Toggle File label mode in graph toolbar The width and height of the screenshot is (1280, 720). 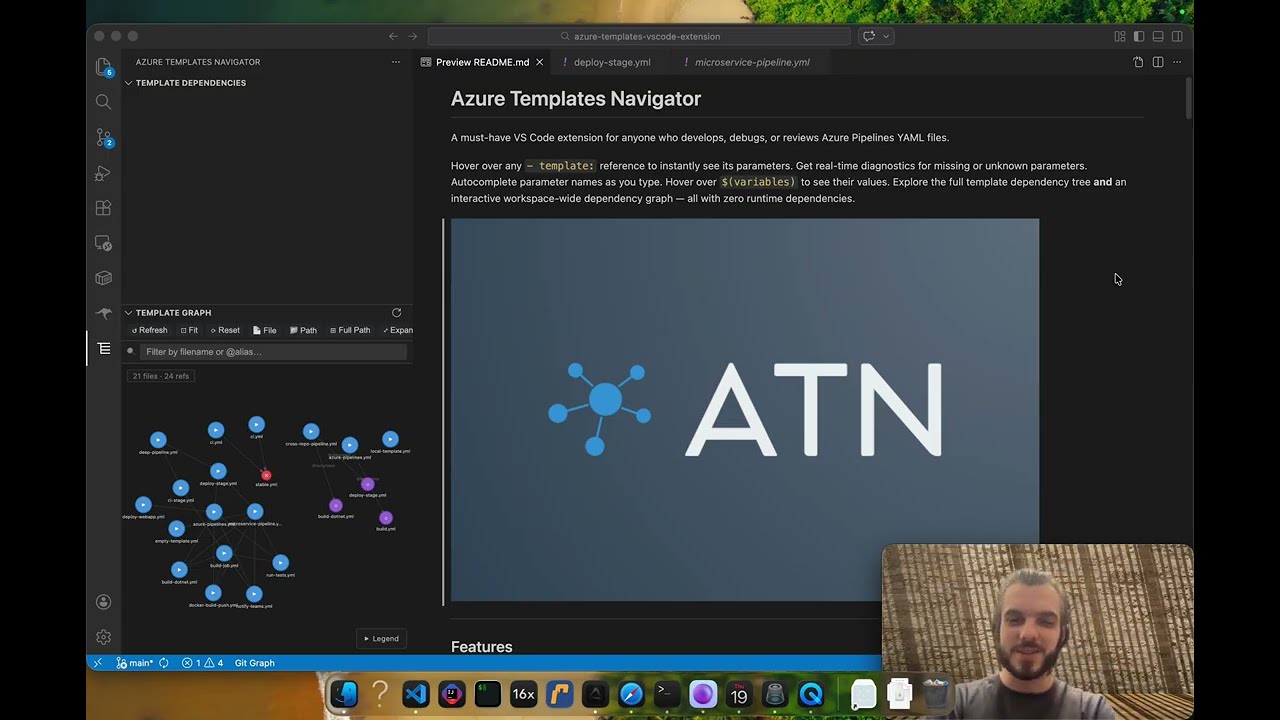pyautogui.click(x=265, y=330)
